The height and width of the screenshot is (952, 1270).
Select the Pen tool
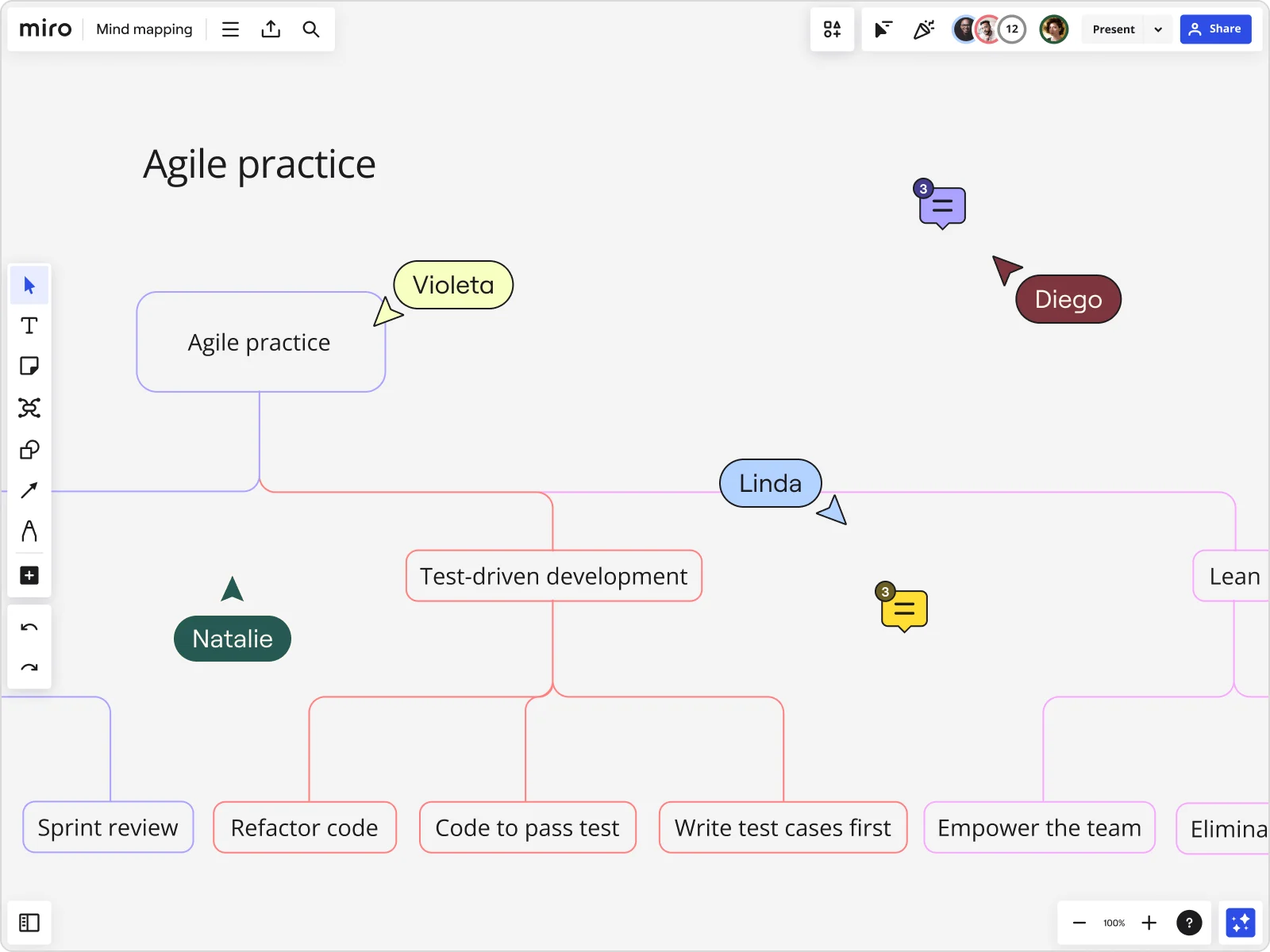(29, 532)
